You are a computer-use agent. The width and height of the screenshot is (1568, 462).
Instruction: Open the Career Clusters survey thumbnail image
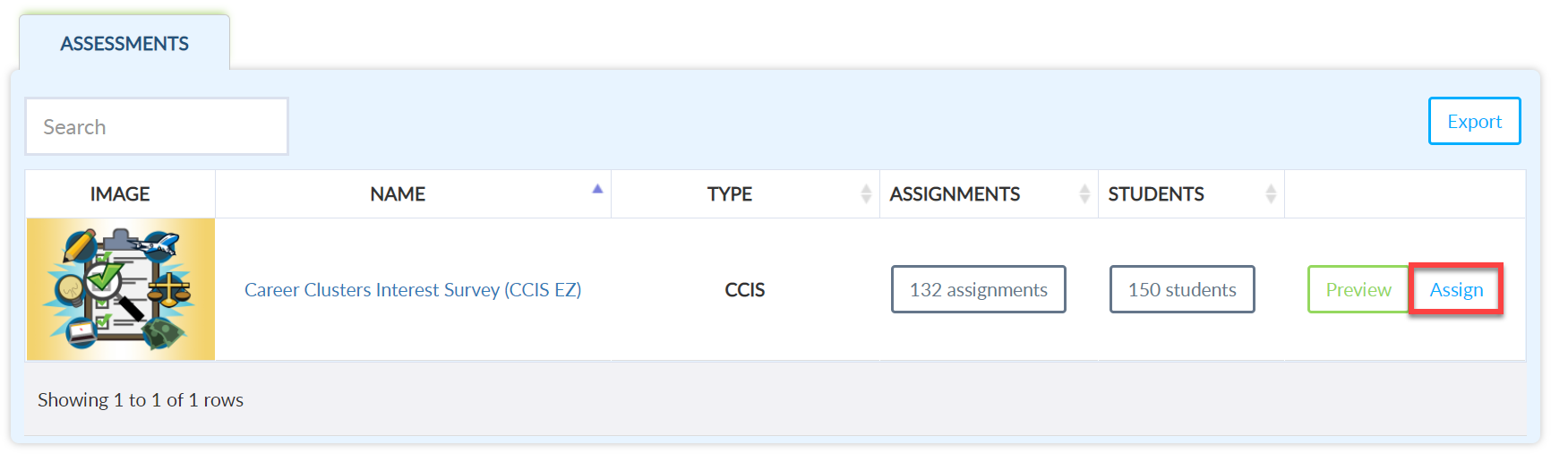121,289
